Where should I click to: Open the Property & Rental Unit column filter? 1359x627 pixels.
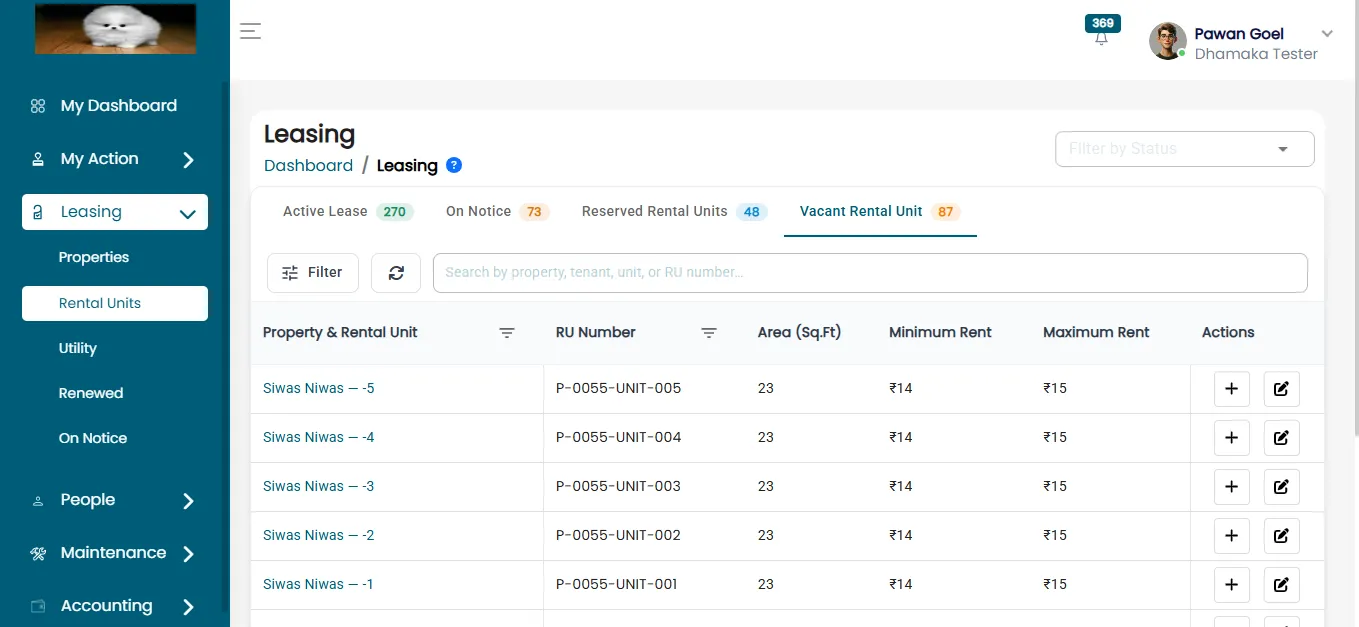[507, 333]
